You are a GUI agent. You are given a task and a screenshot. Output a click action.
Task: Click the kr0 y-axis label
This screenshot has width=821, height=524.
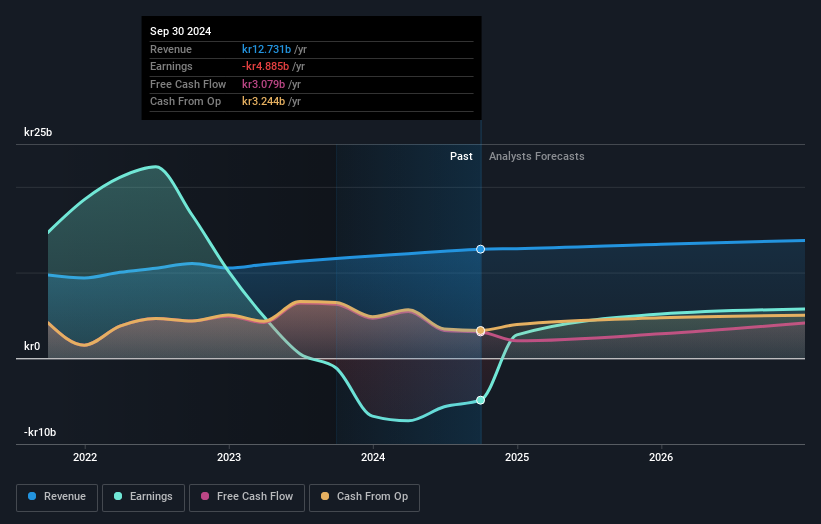(32, 346)
